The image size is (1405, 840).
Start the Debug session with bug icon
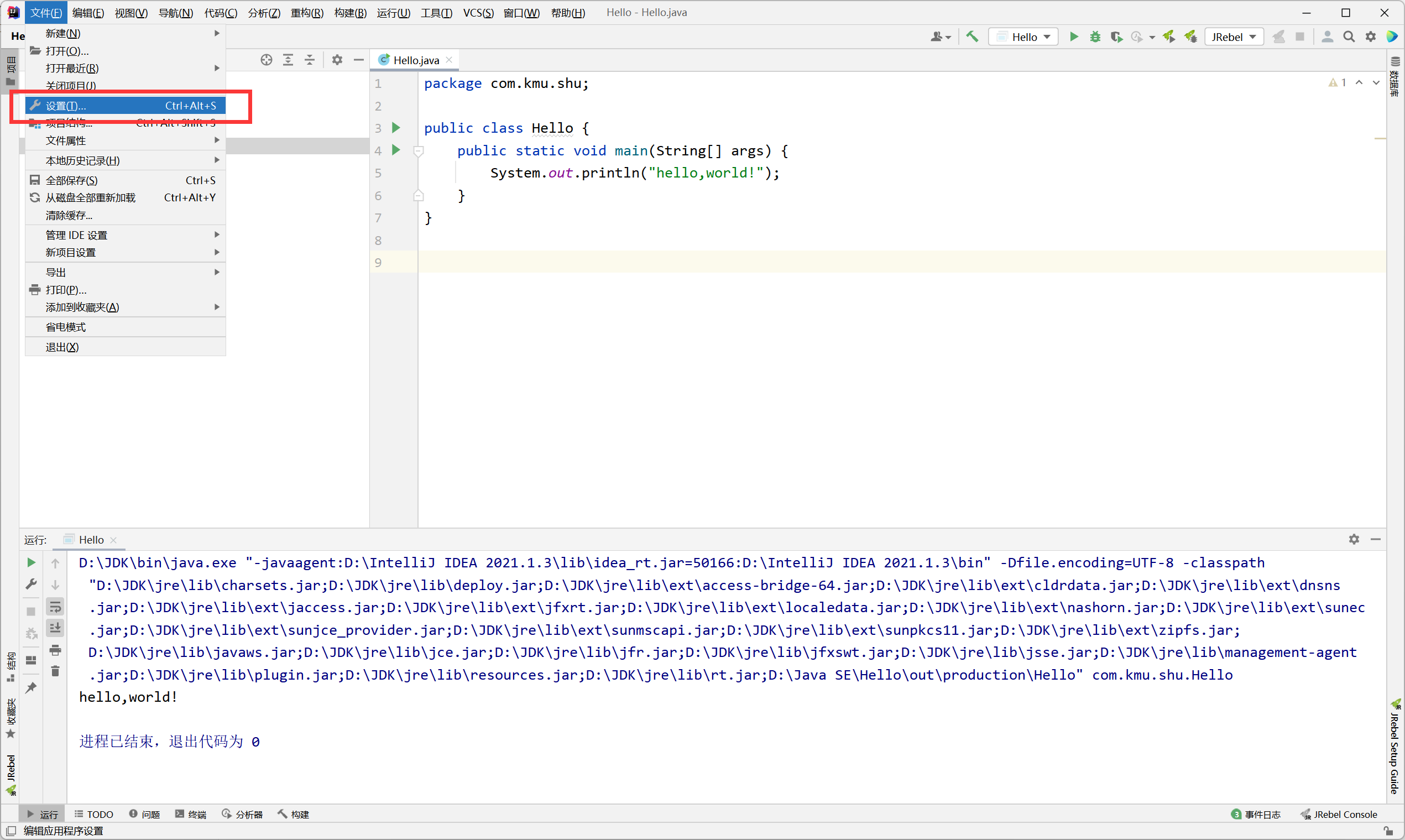tap(1095, 36)
